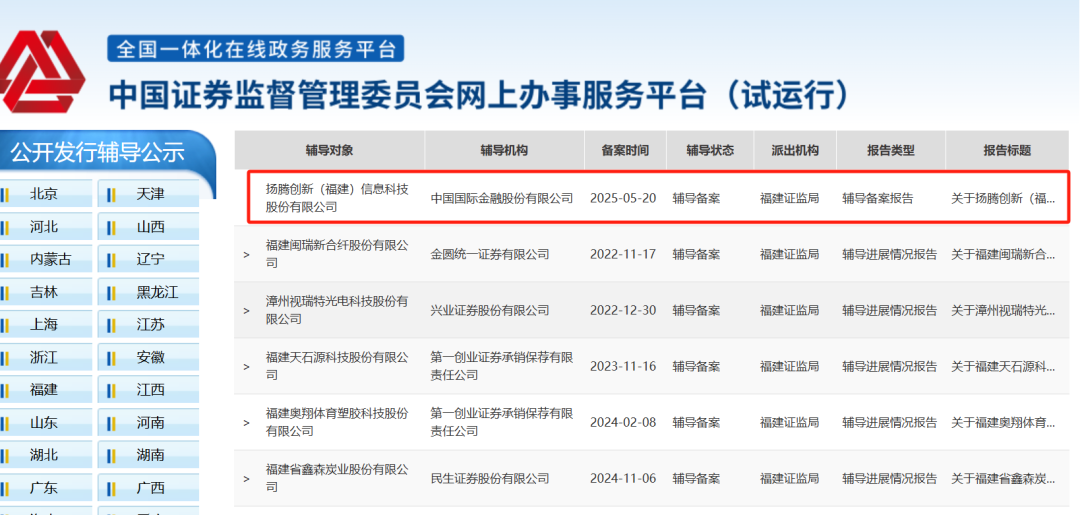Select 上海 region

click(45, 325)
